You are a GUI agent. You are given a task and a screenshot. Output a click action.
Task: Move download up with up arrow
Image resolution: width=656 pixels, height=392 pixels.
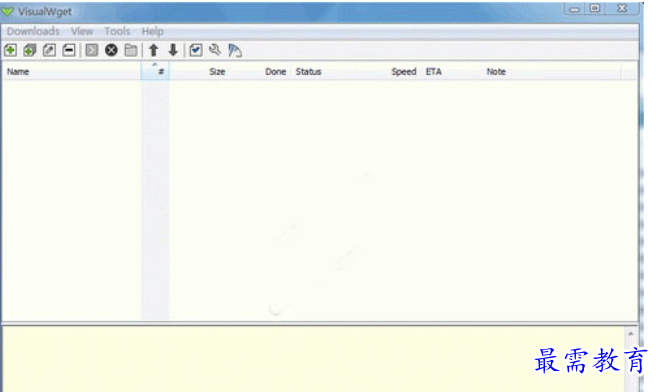pyautogui.click(x=154, y=50)
